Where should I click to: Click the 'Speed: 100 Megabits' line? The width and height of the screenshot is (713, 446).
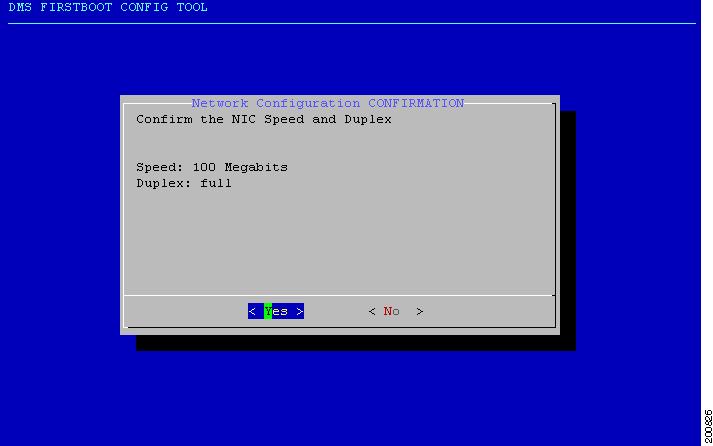tap(212, 167)
